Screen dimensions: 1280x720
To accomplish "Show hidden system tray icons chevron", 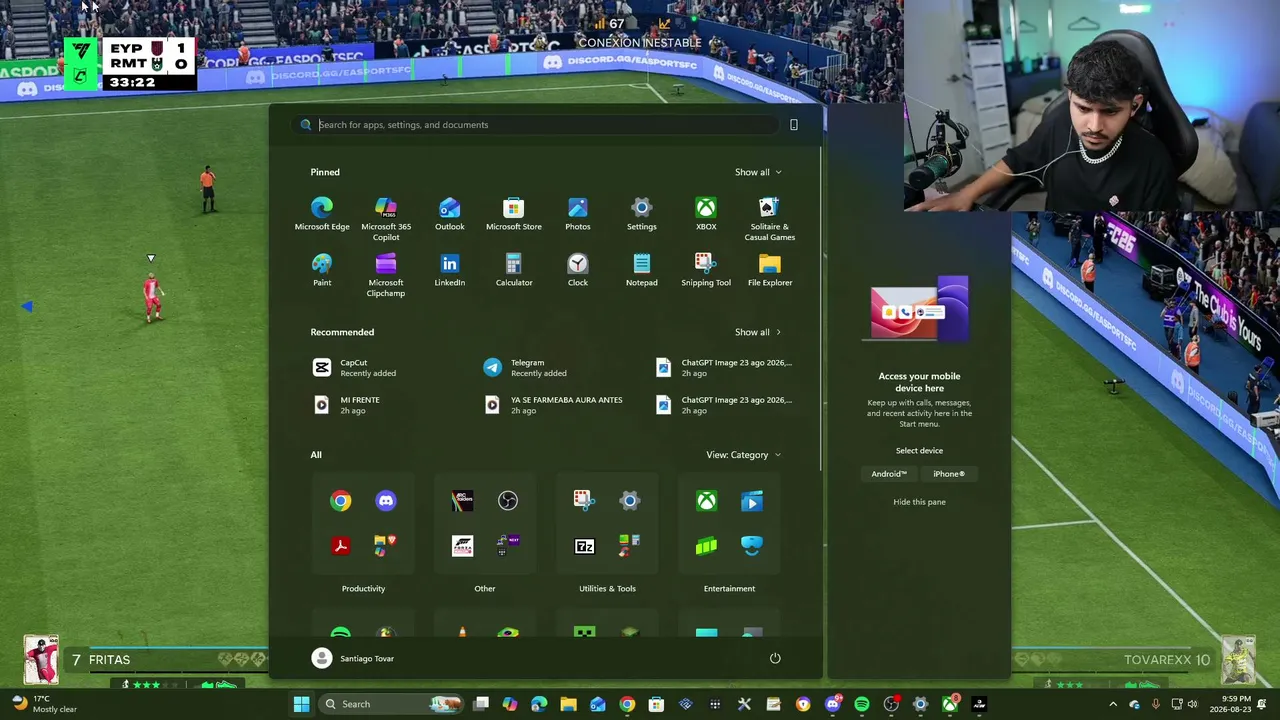I will [x=1113, y=704].
